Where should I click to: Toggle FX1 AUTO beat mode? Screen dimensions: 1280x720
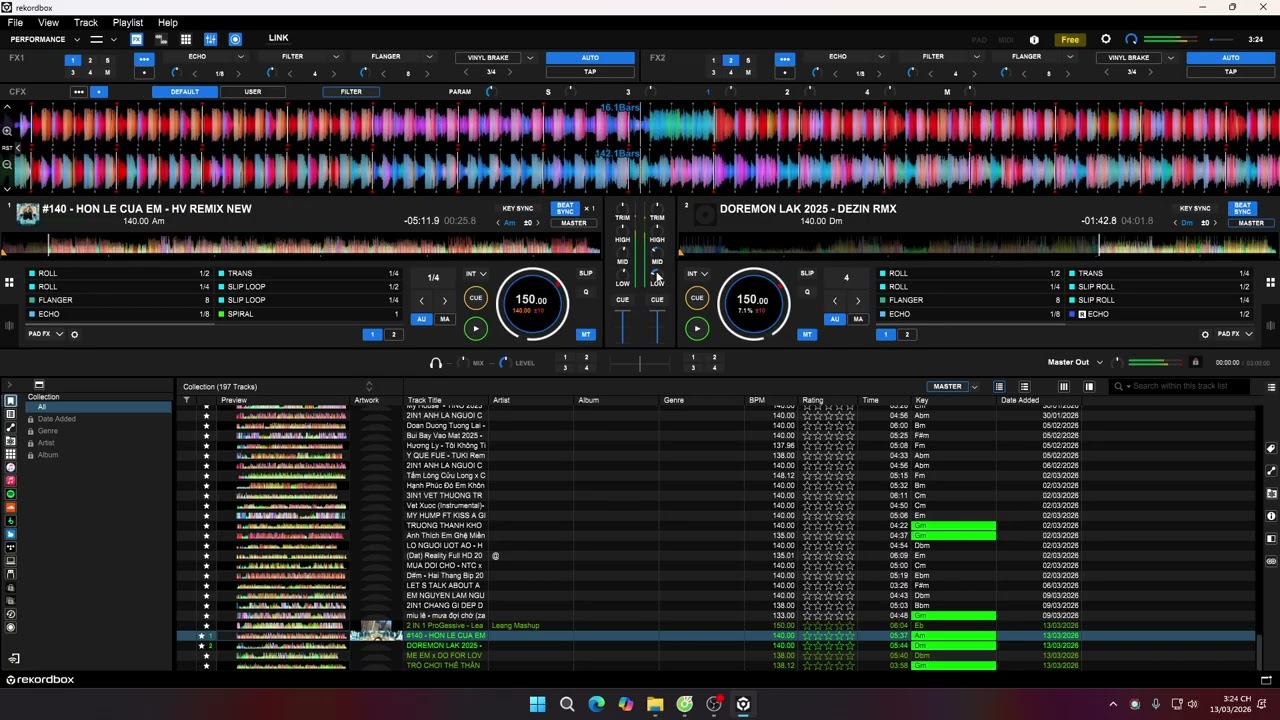[x=590, y=58]
